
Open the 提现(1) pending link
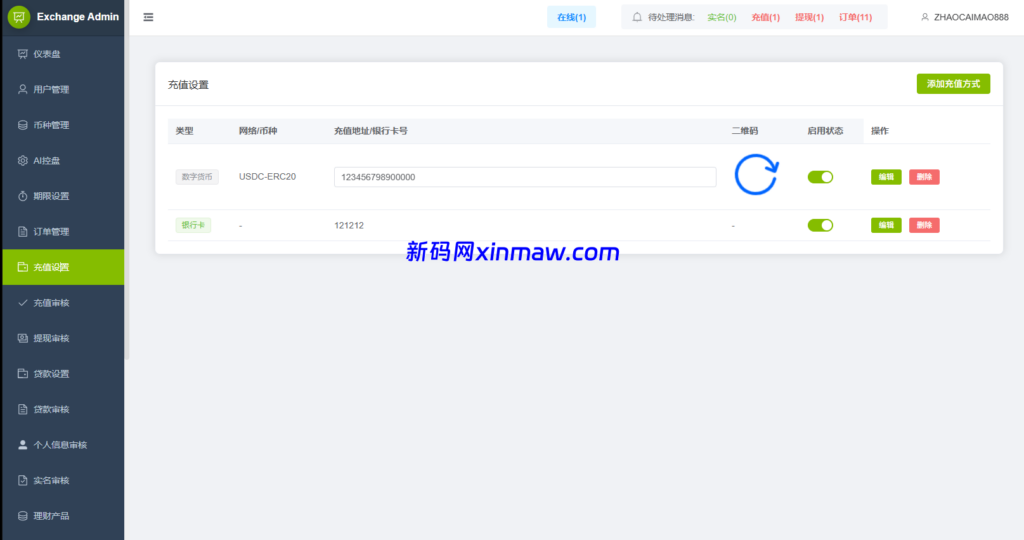pyautogui.click(x=809, y=17)
